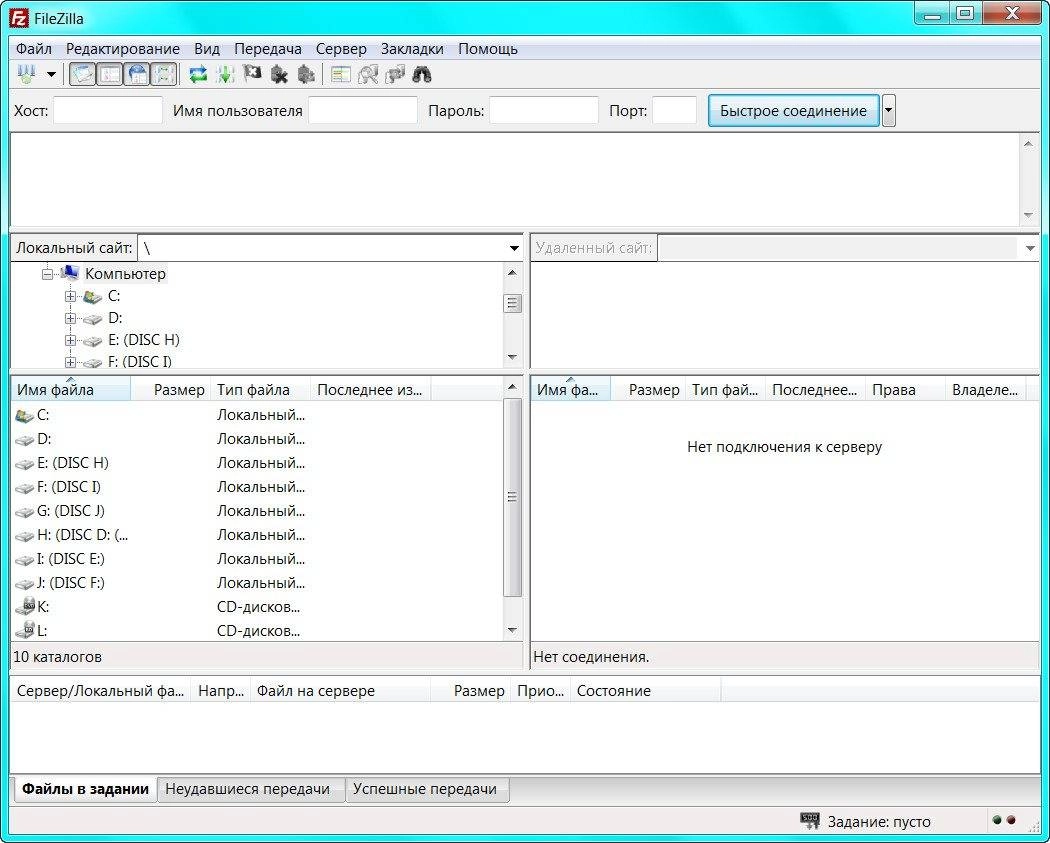Image resolution: width=1050 pixels, height=843 pixels.
Task: Focus the Пароль input field
Action: [x=544, y=110]
